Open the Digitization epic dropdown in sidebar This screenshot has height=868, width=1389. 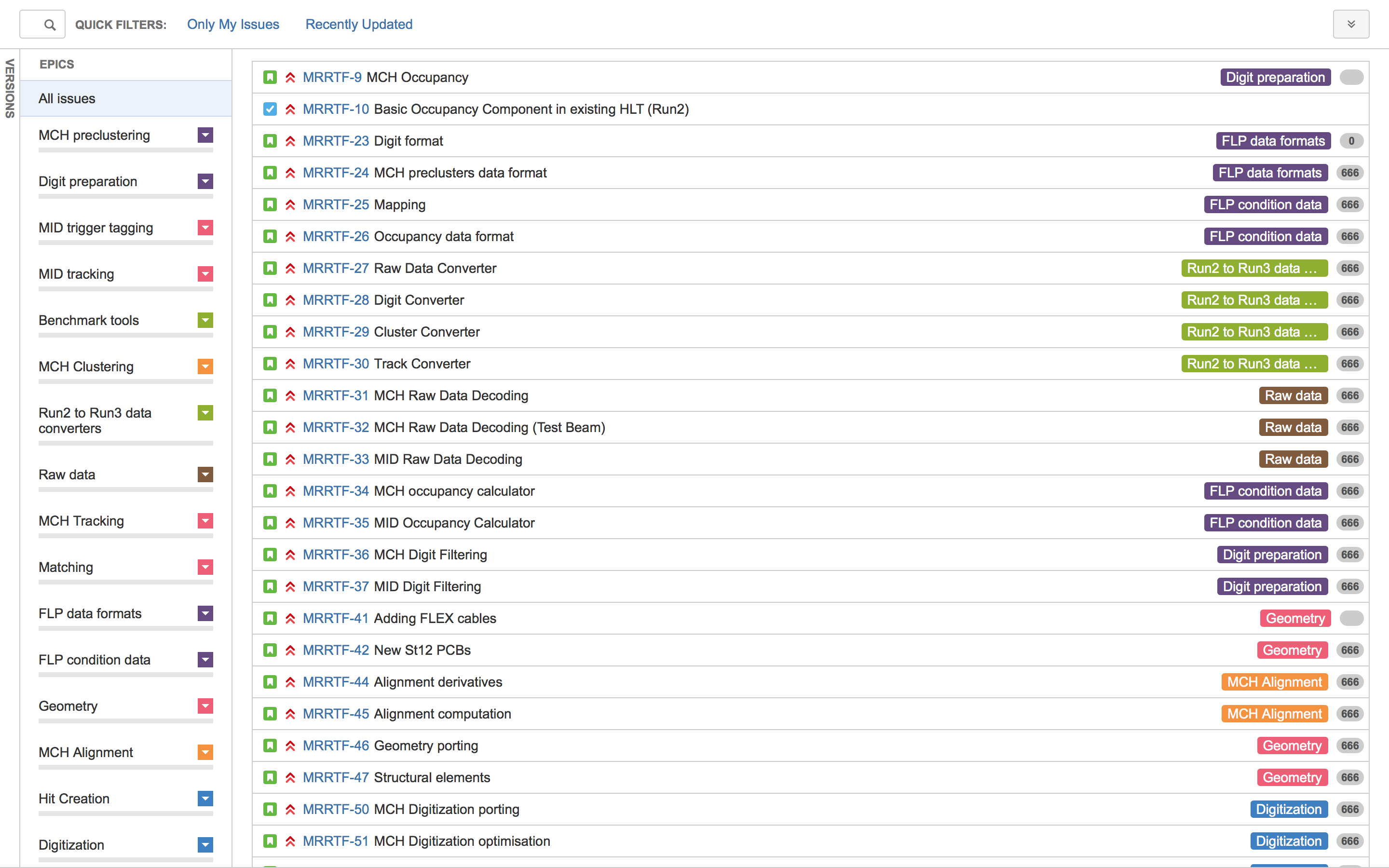coord(205,844)
